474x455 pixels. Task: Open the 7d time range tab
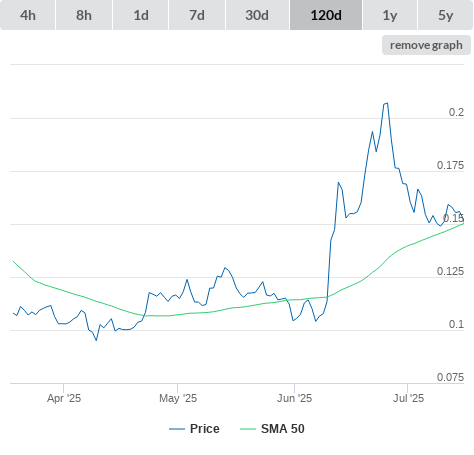(x=197, y=15)
